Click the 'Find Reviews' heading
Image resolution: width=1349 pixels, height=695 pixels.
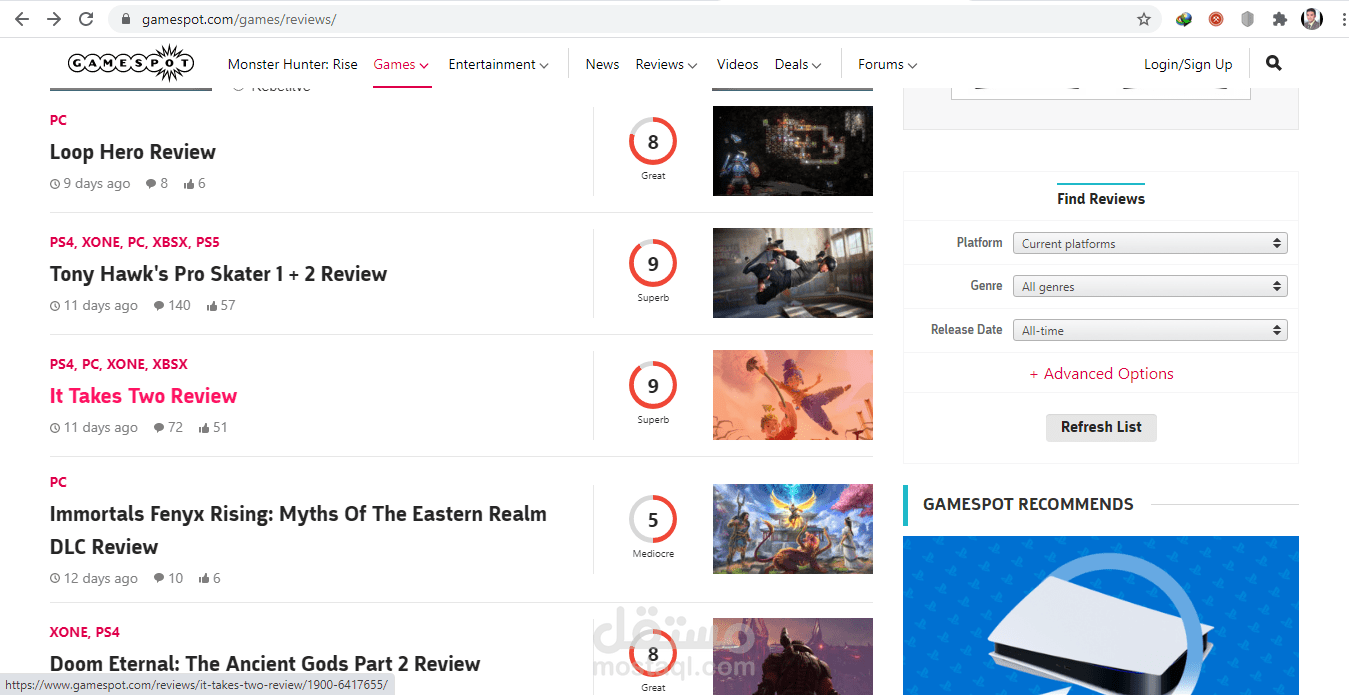[1101, 199]
